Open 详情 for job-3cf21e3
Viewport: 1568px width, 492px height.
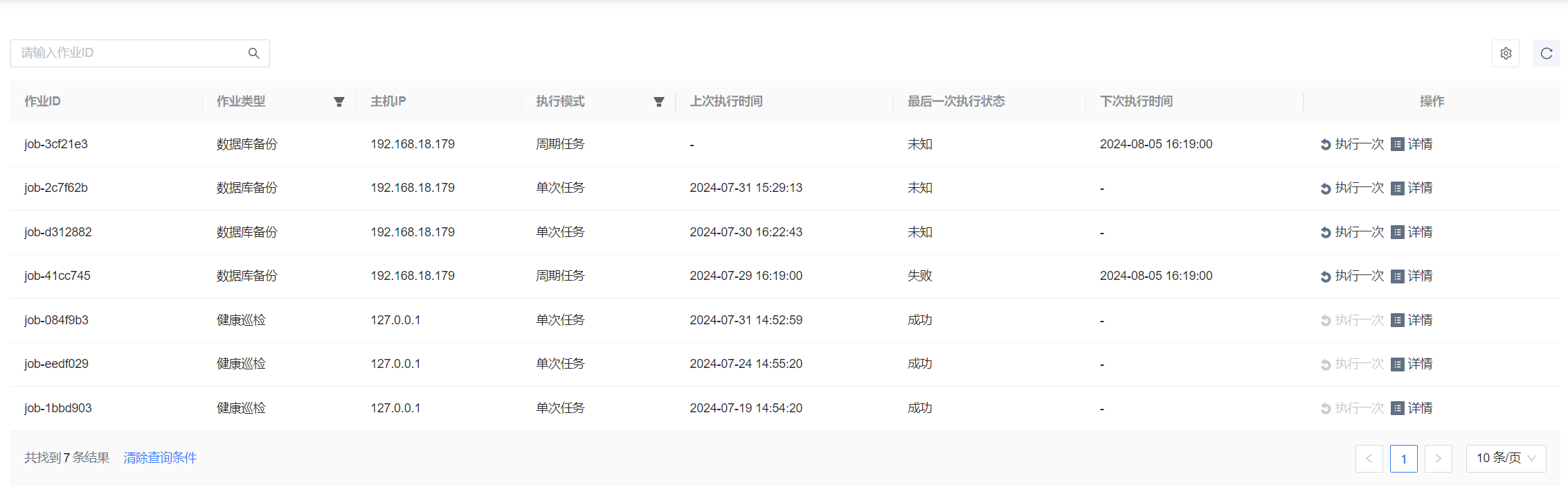click(x=1412, y=144)
